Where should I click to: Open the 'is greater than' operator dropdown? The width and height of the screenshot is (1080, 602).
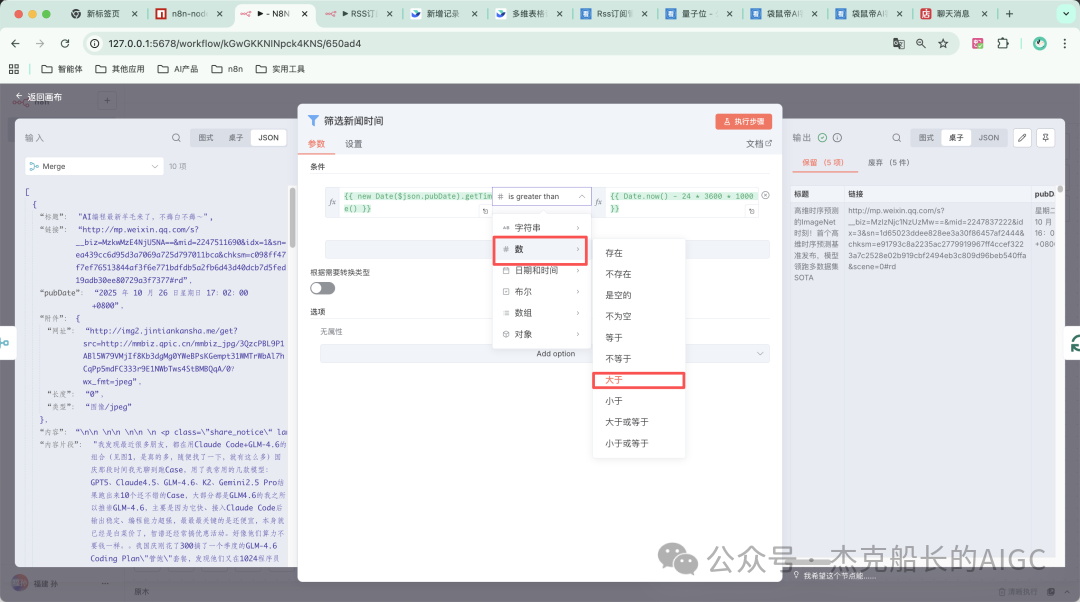click(541, 196)
